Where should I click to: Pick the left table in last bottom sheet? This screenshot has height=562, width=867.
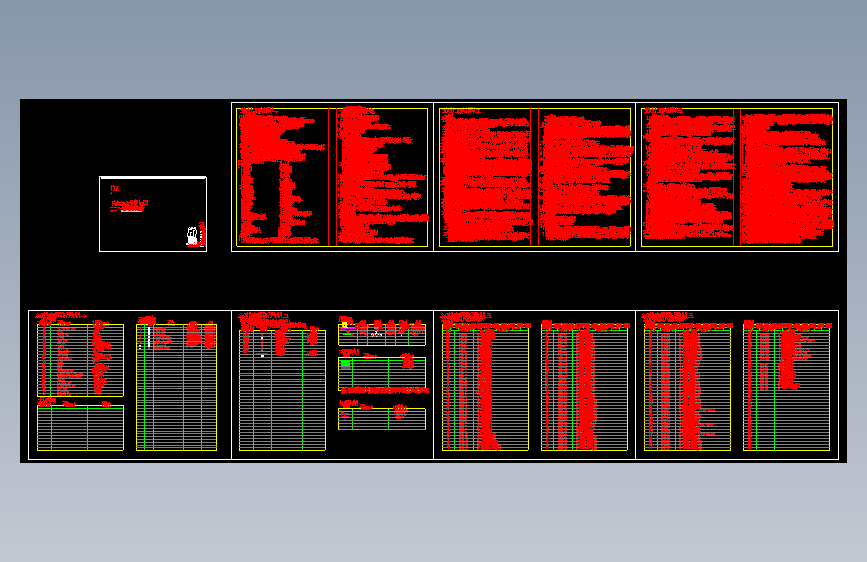coord(687,389)
